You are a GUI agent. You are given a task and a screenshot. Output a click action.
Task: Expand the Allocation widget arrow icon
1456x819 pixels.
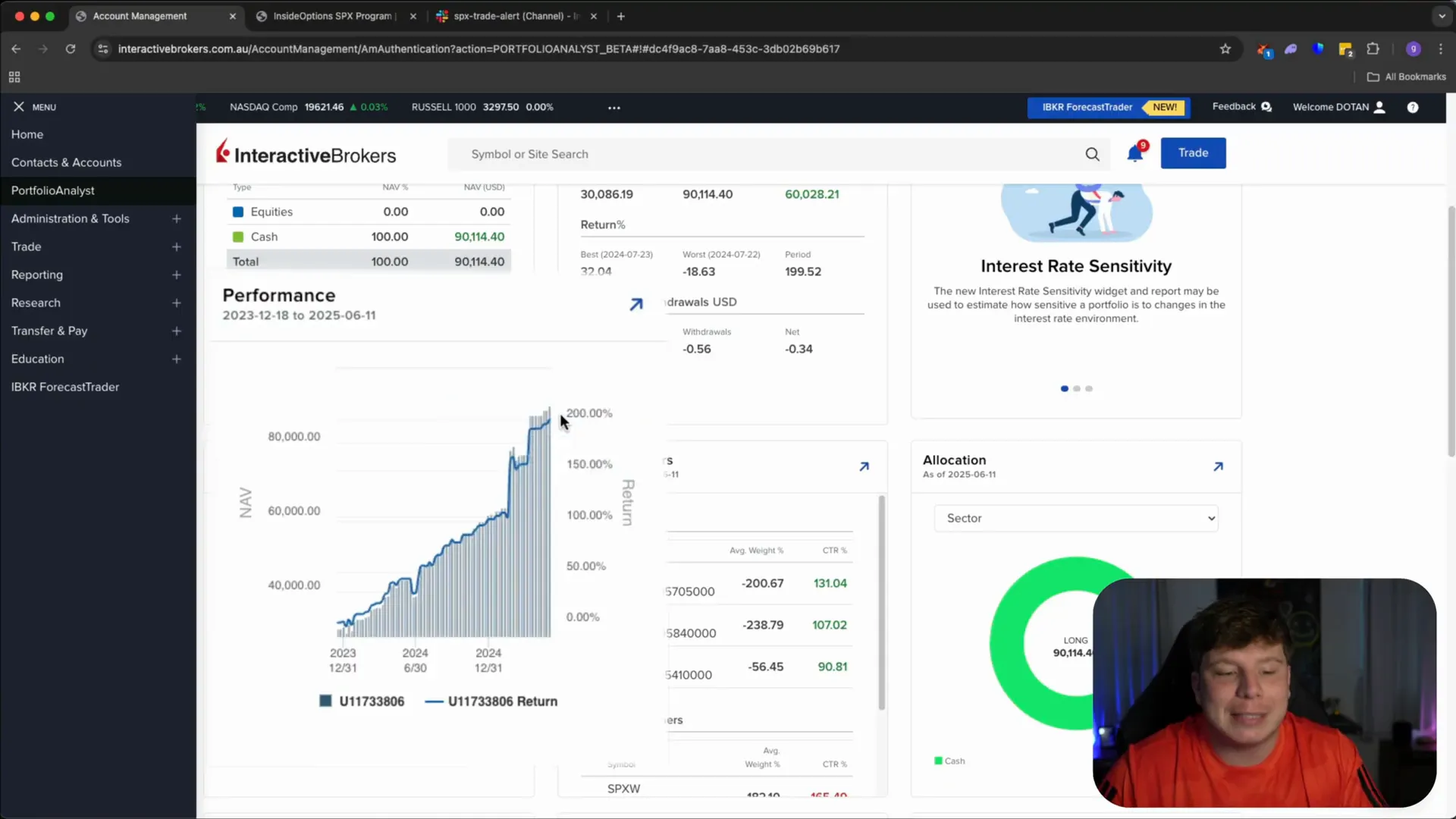[1218, 466]
